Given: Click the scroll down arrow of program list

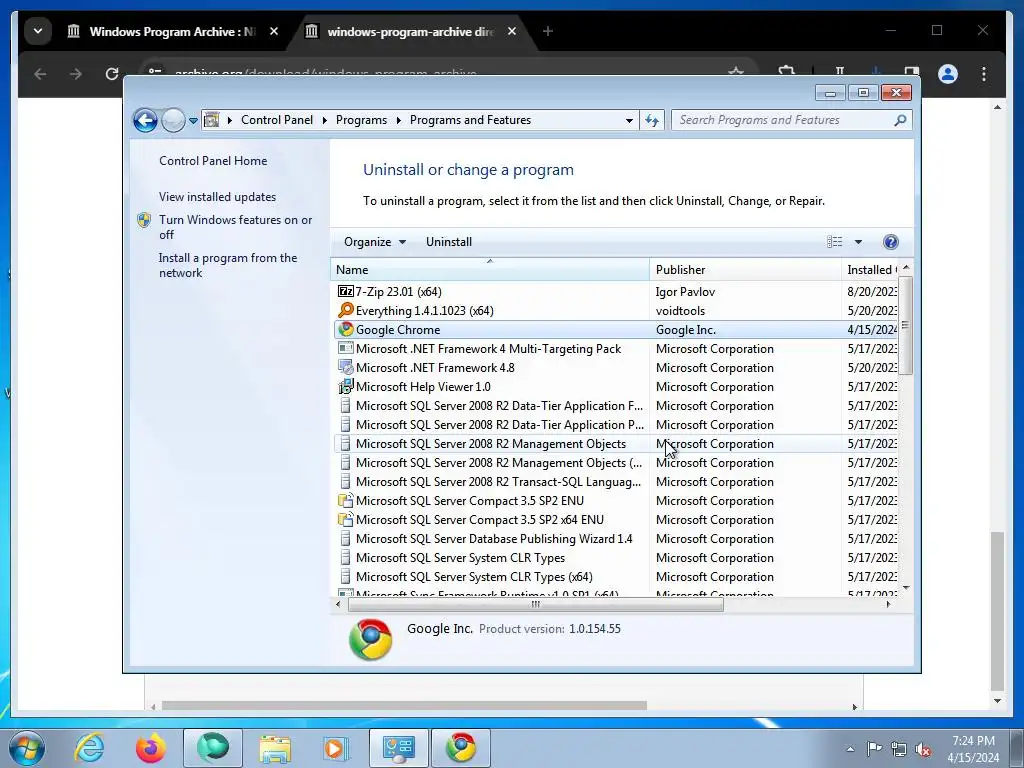Looking at the screenshot, I should (x=906, y=588).
